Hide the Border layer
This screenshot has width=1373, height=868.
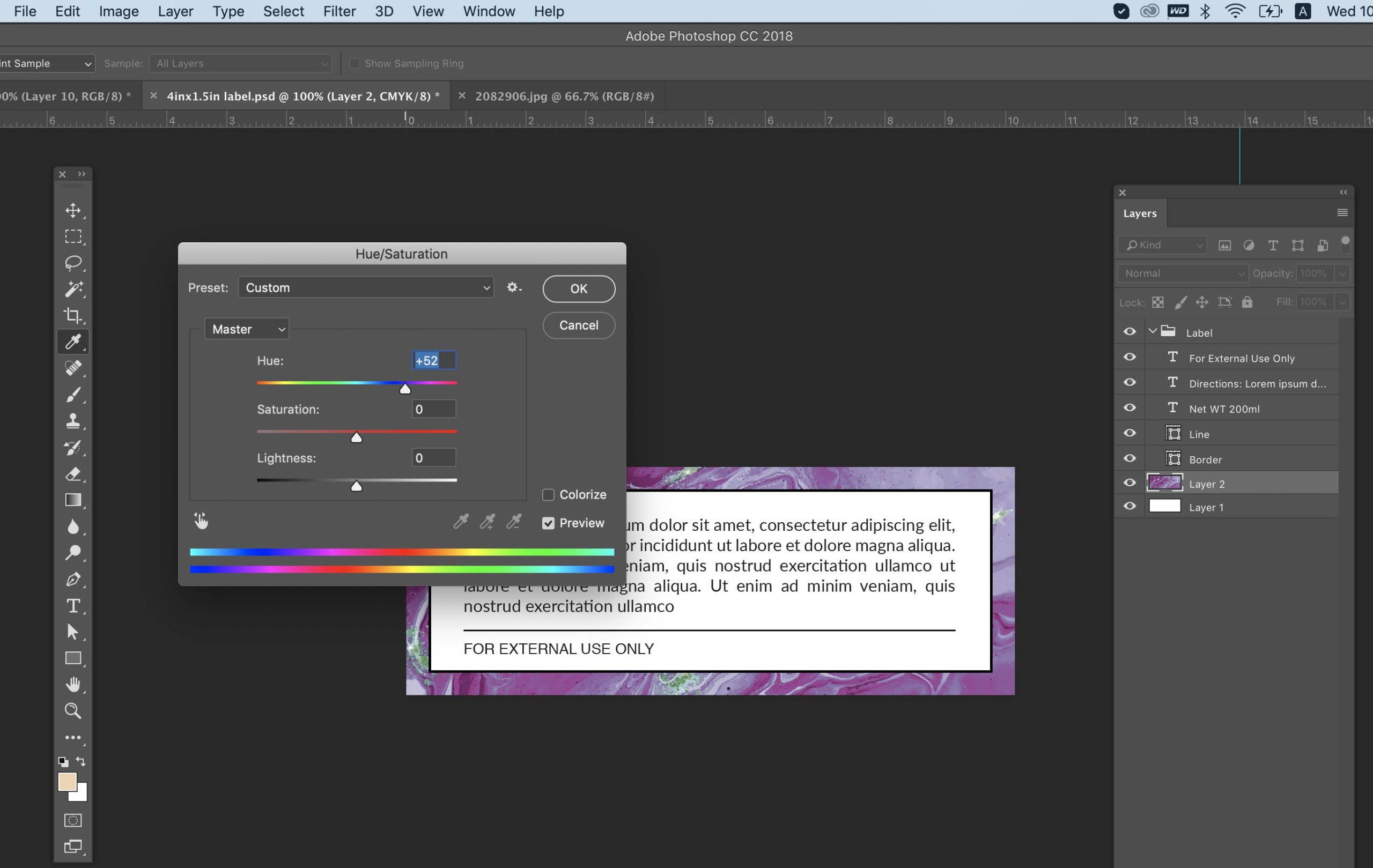coord(1129,459)
